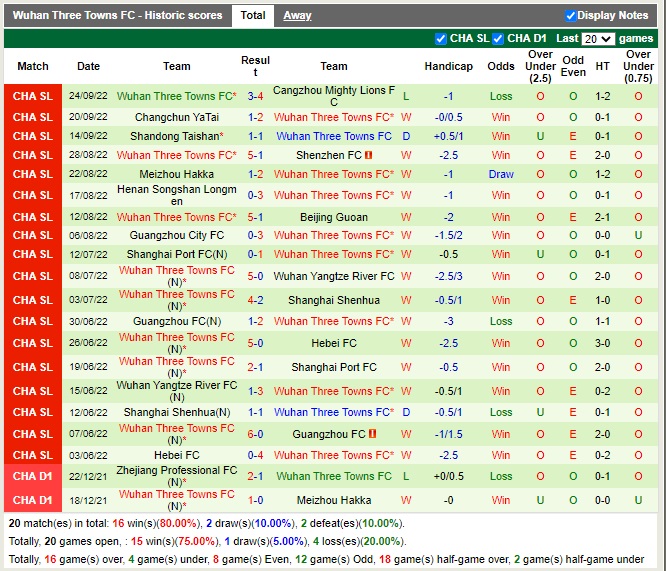The image size is (666, 571).
Task: Switch to the Away tab
Action: pyautogui.click(x=297, y=15)
